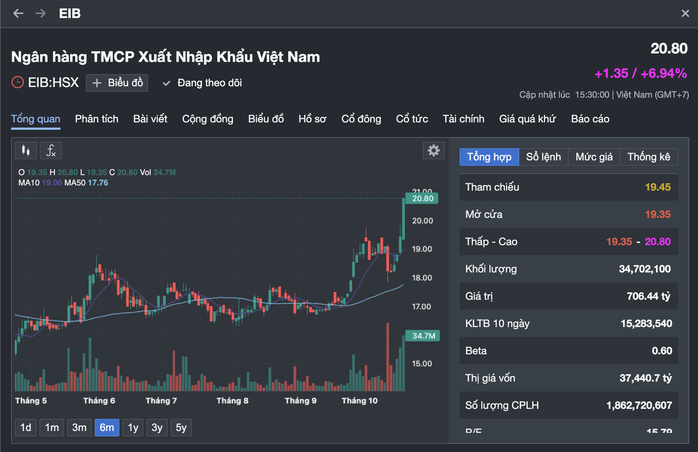Image resolution: width=698 pixels, height=452 pixels.
Task: Open chart settings gear
Action: [433, 150]
